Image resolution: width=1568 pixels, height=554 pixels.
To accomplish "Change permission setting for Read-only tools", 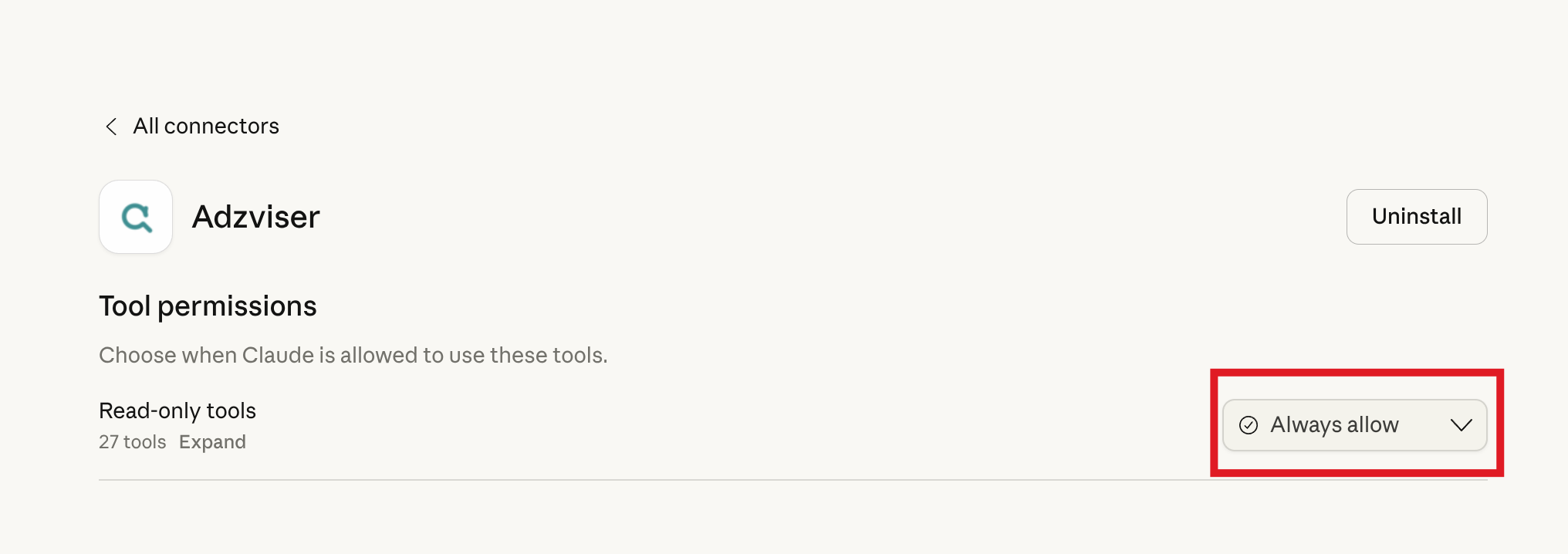I will 1354,425.
